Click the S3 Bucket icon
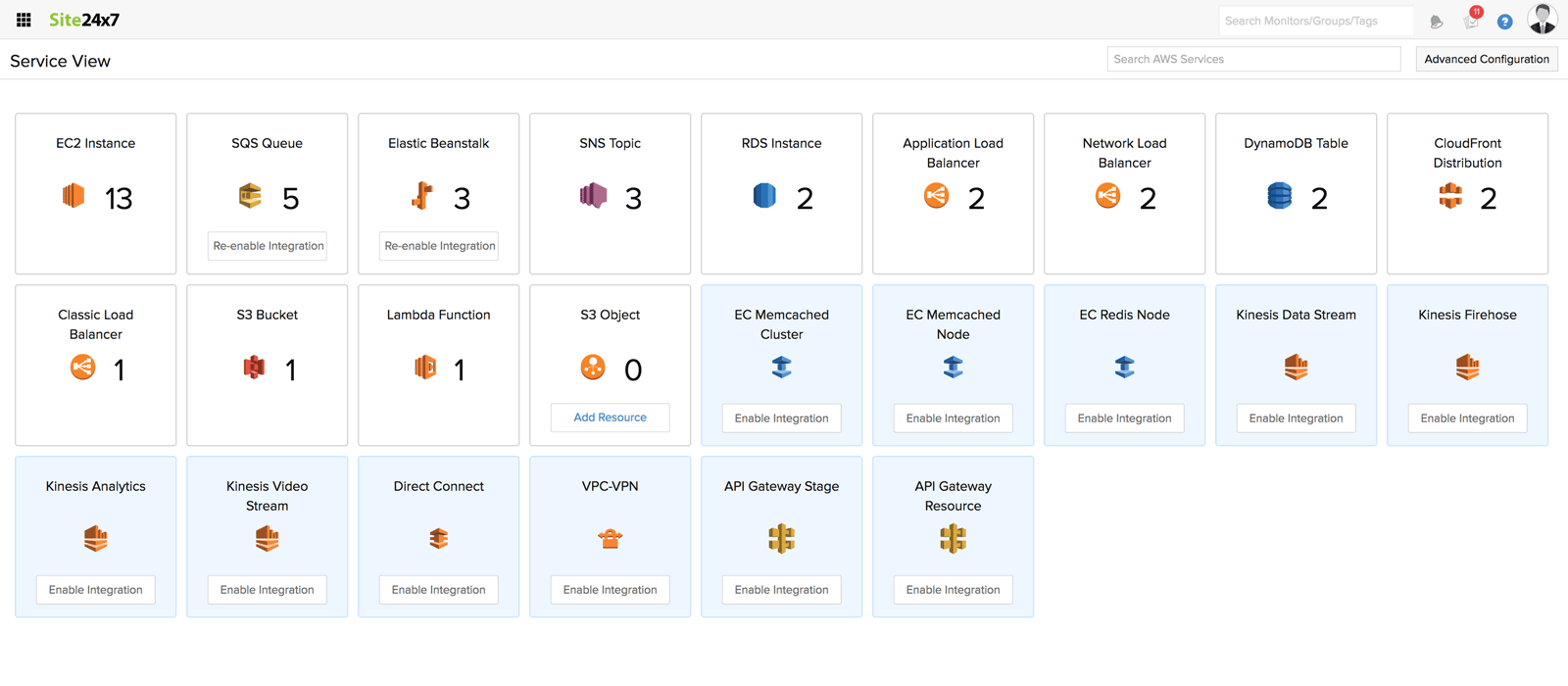 click(254, 367)
